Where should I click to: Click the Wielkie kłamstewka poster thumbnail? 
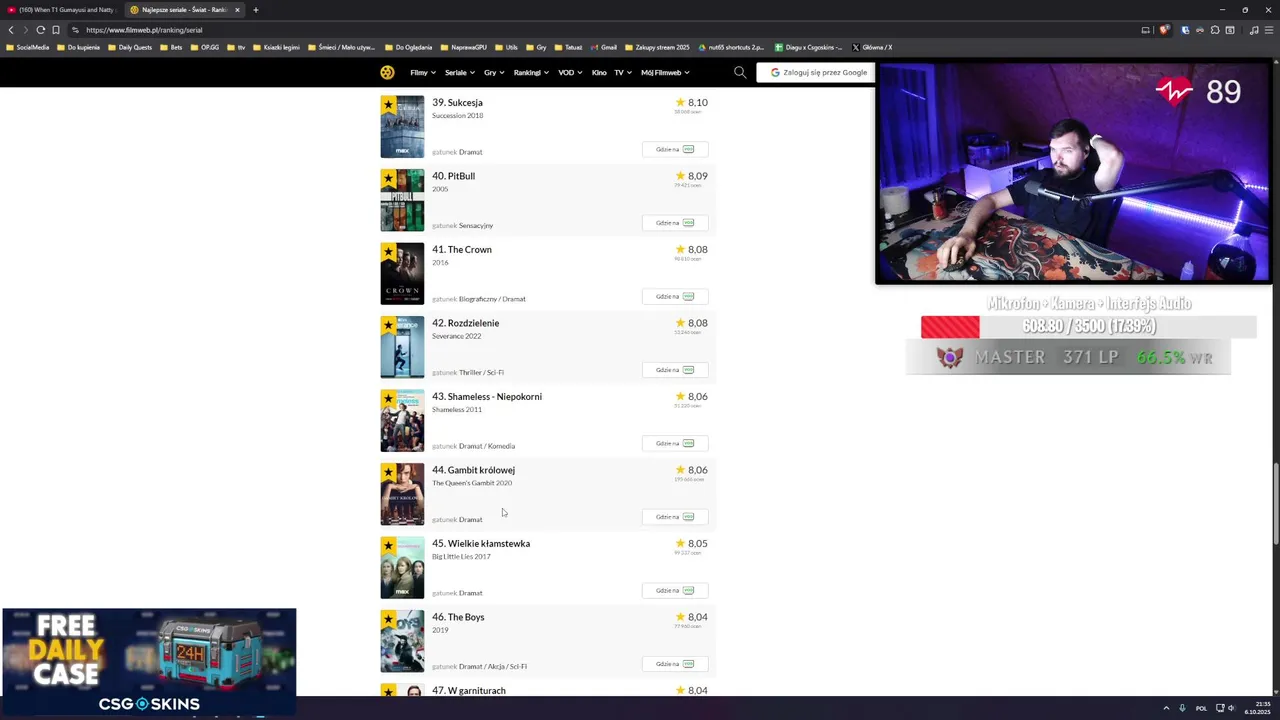pos(402,568)
